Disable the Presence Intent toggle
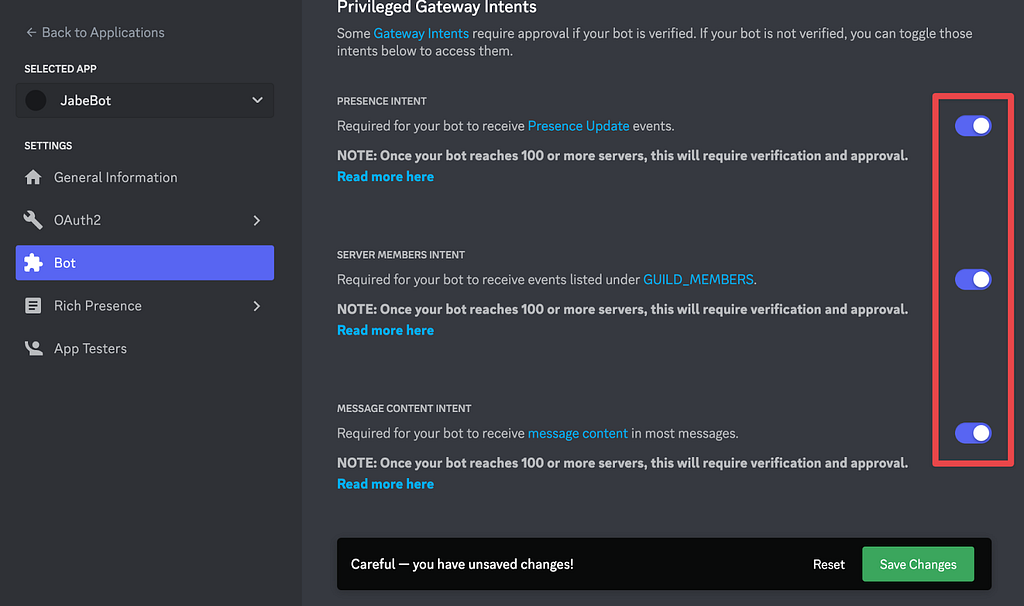Viewport: 1024px width, 606px height. (x=972, y=125)
